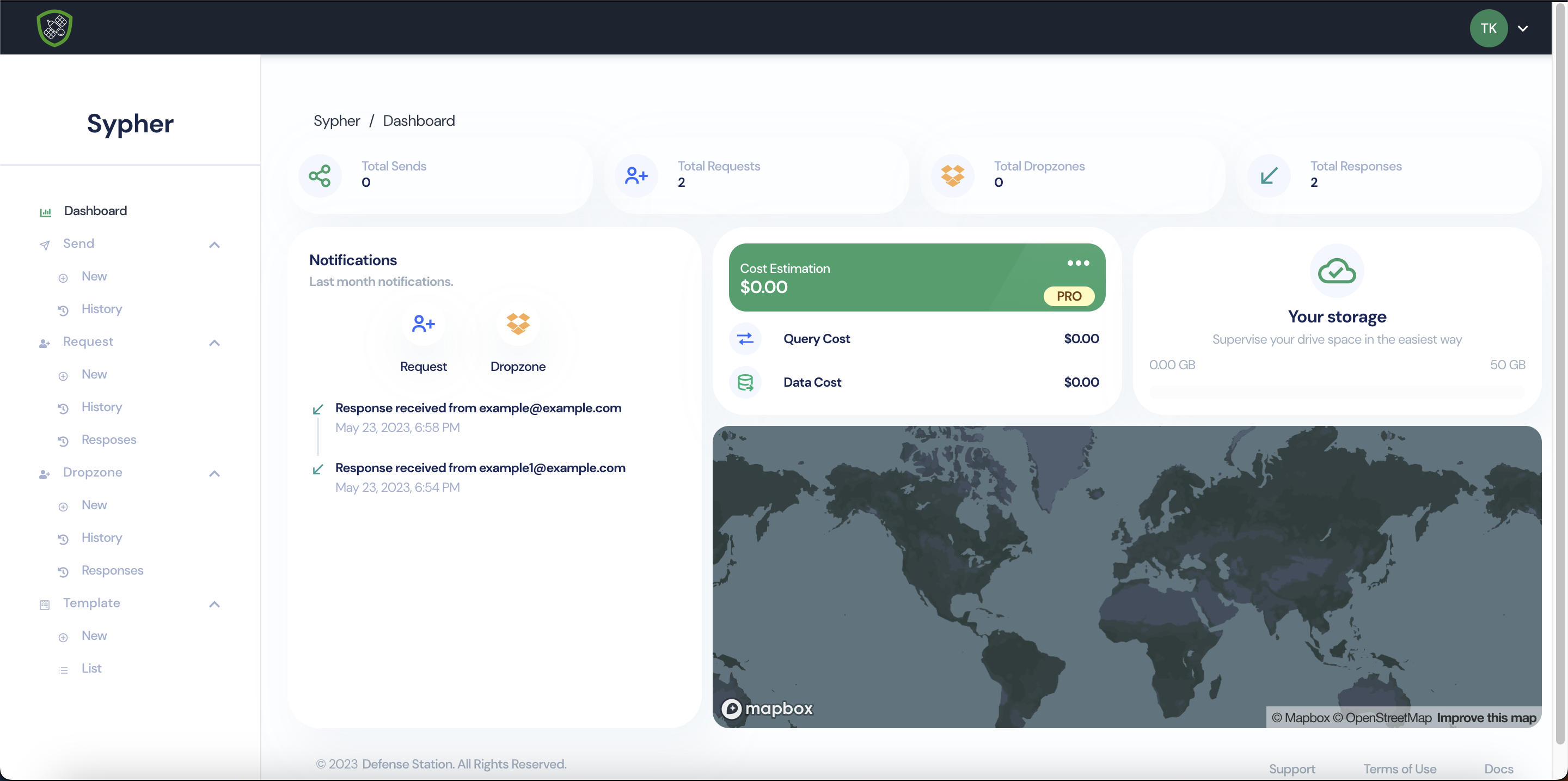The image size is (1568, 781).
Task: Click the Sypher sidebar title
Action: [130, 124]
